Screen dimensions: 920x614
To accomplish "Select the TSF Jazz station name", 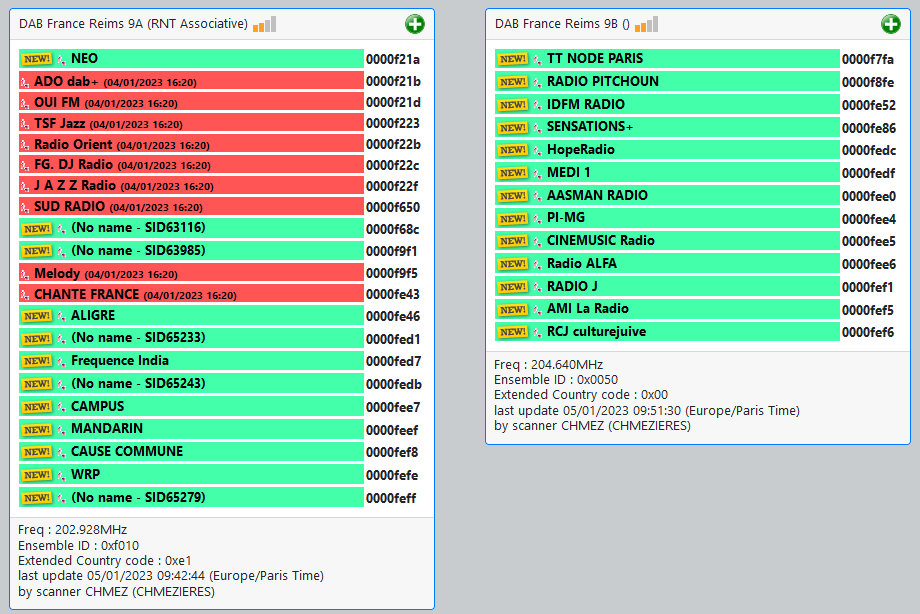I will (59, 123).
